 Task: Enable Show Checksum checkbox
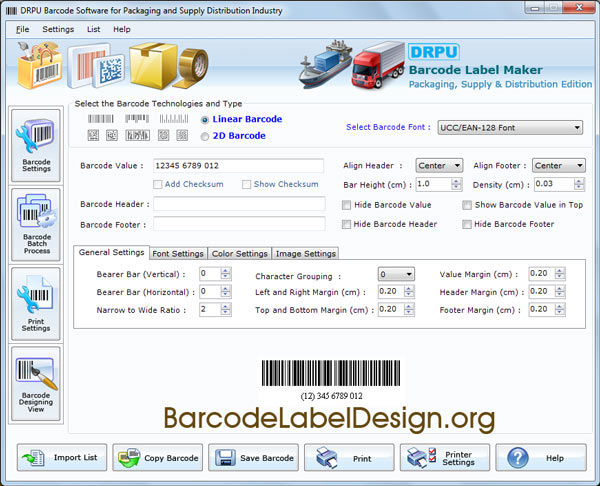coord(246,184)
